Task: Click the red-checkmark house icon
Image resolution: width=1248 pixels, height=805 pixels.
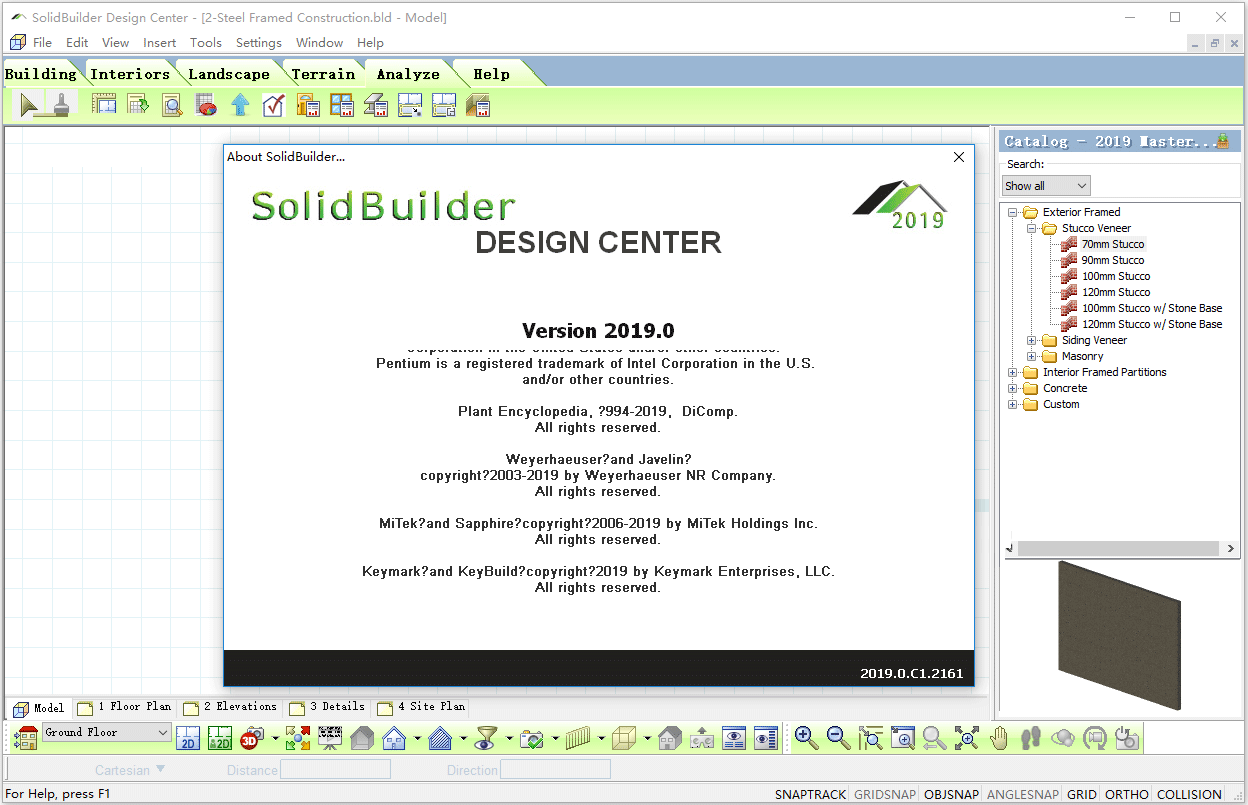Action: pyautogui.click(x=274, y=105)
